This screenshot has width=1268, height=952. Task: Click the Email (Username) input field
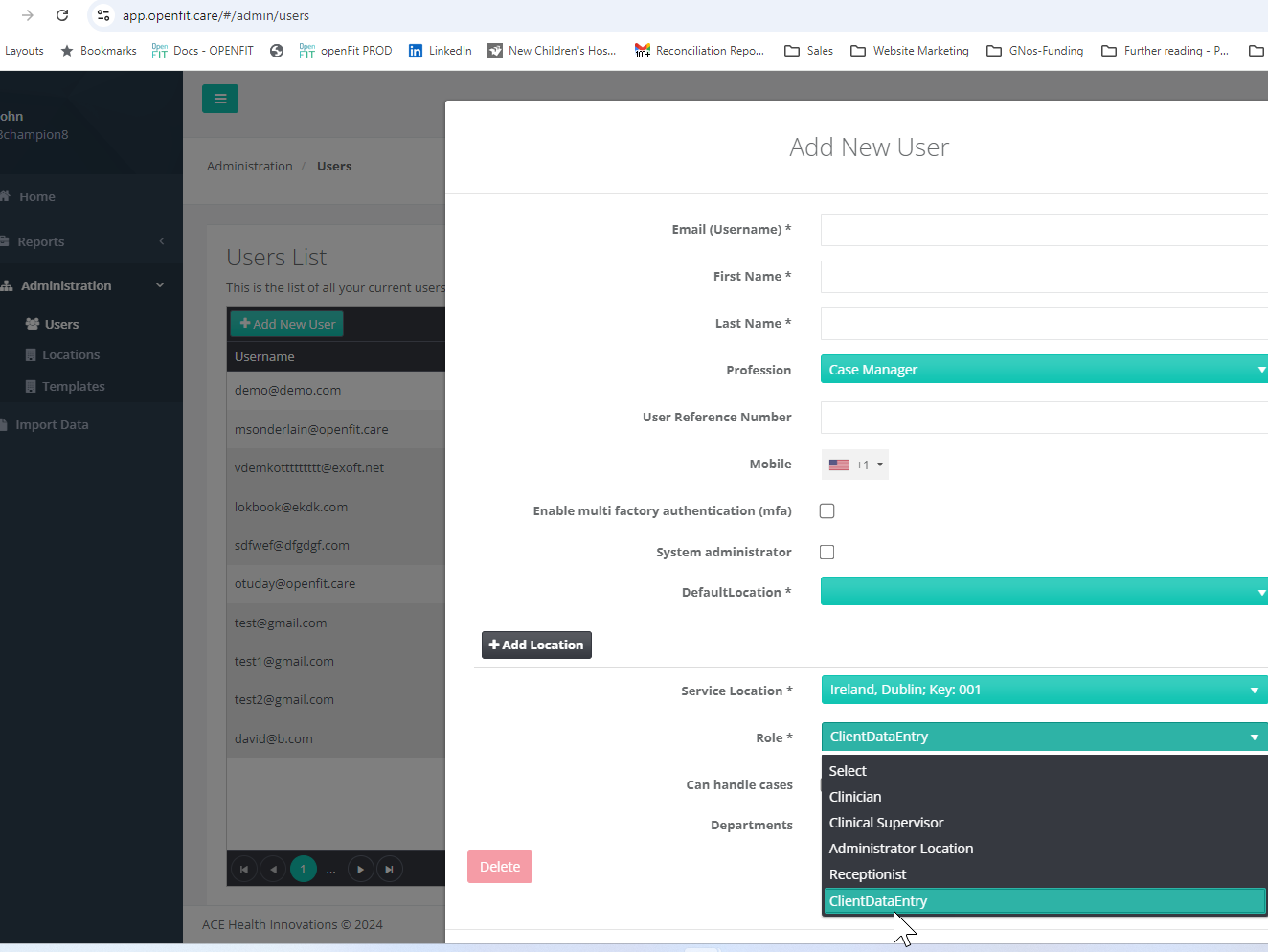tap(1044, 229)
